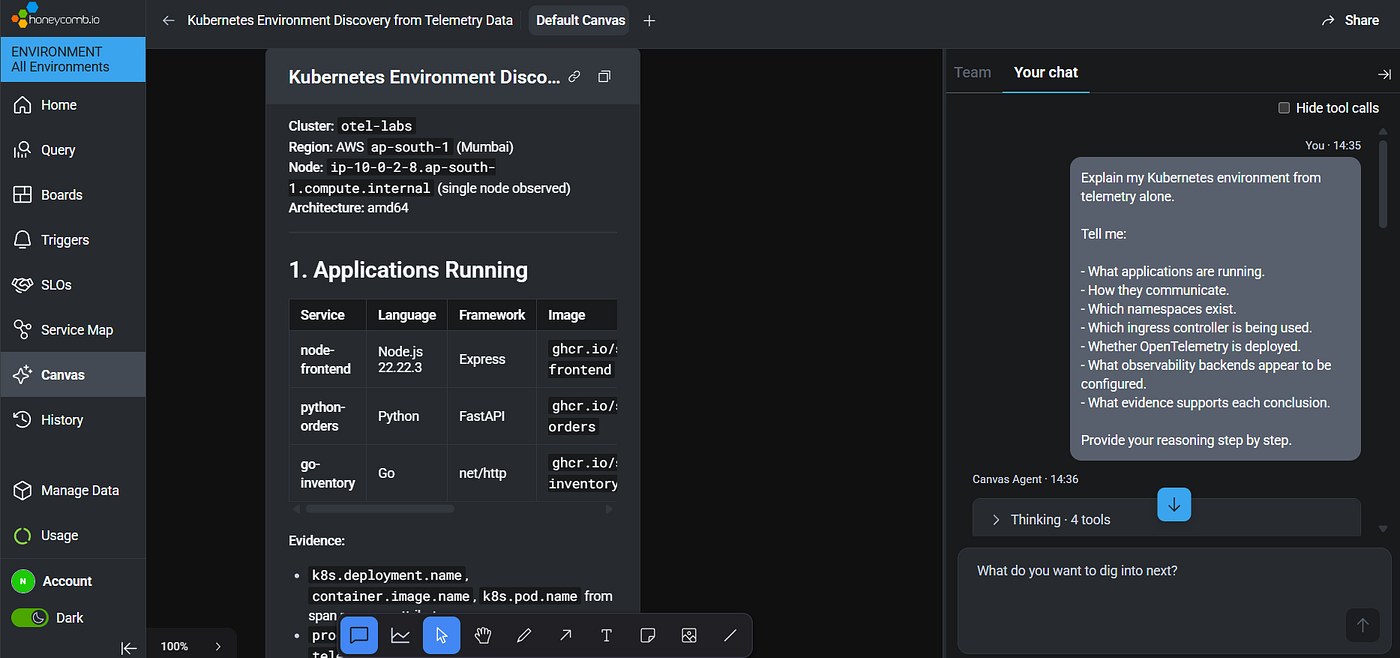The width and height of the screenshot is (1400, 658).
Task: Select the line tool
Action: point(730,635)
